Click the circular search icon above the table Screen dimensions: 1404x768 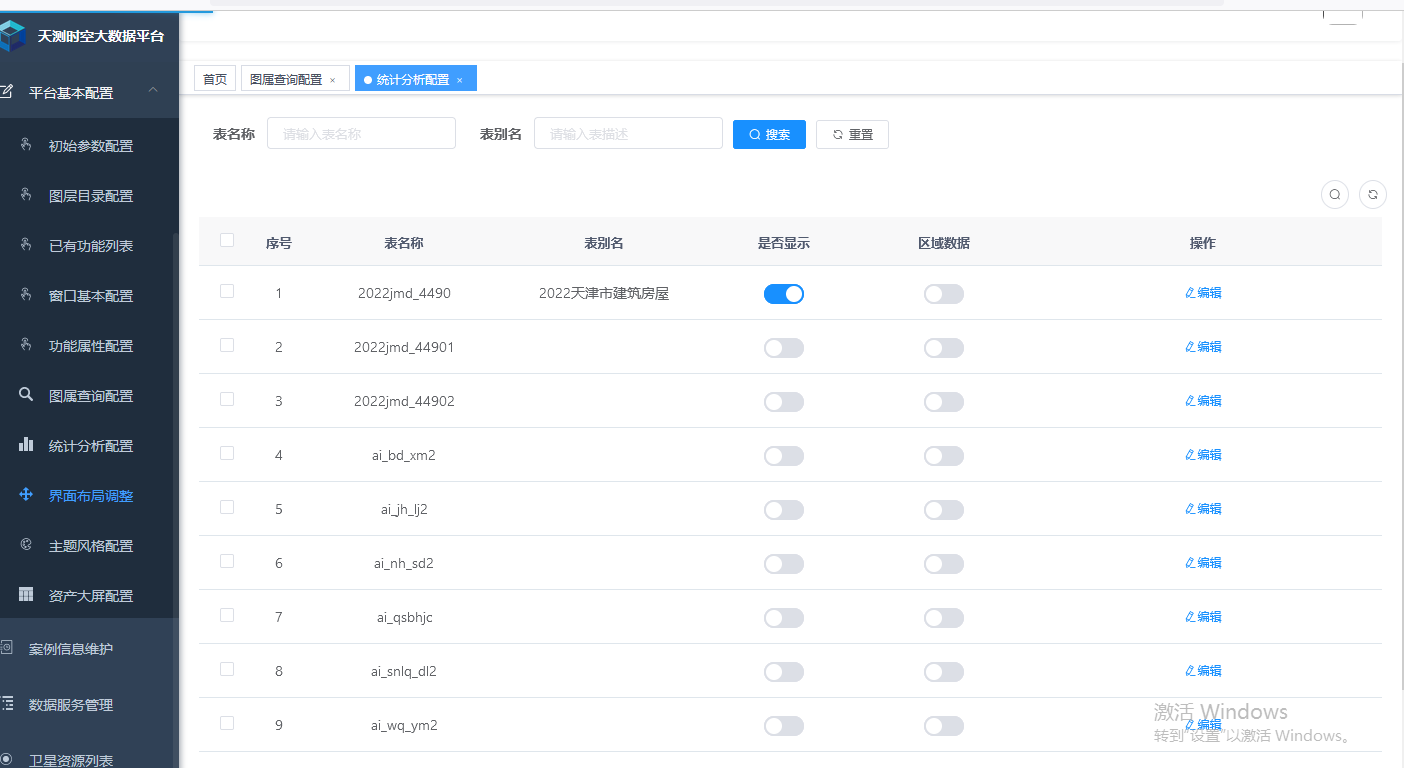click(1334, 194)
